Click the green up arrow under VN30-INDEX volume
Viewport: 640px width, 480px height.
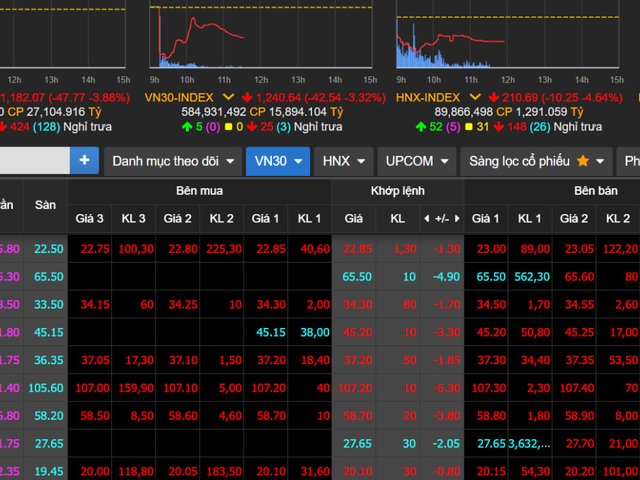pyautogui.click(x=187, y=127)
